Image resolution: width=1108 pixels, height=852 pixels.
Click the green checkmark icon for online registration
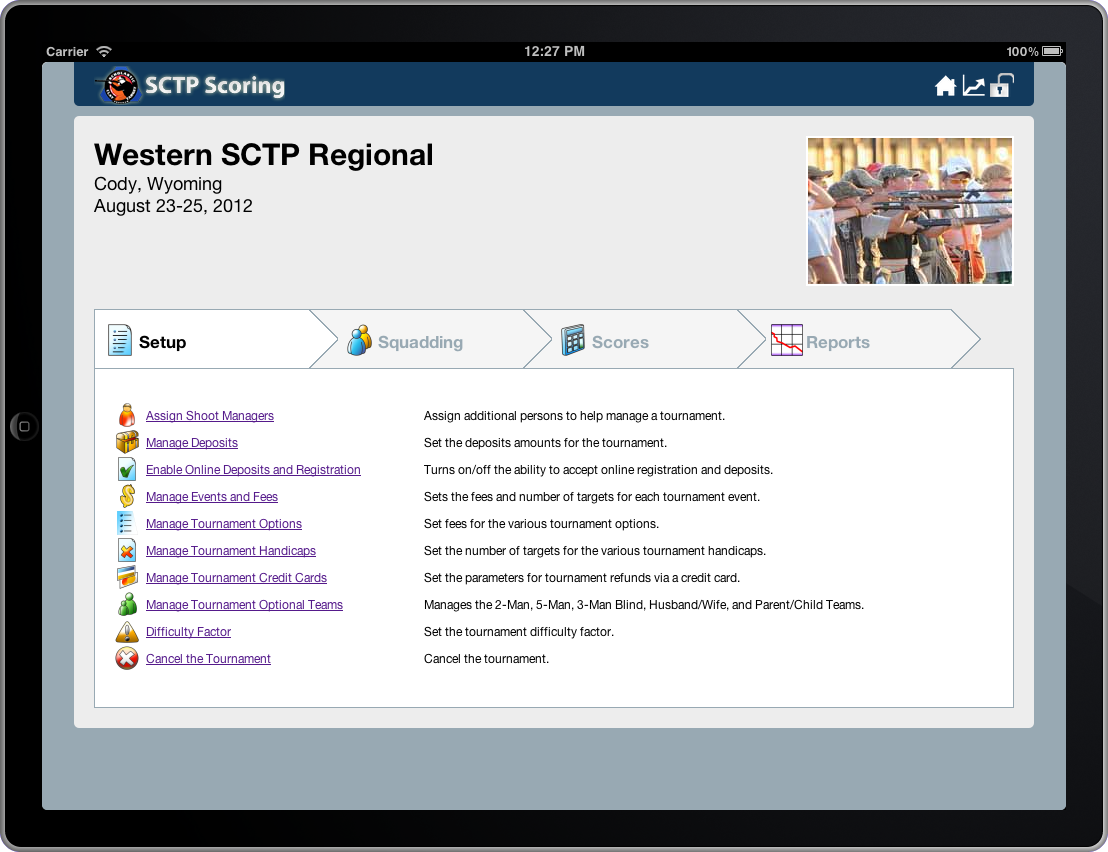tap(127, 470)
